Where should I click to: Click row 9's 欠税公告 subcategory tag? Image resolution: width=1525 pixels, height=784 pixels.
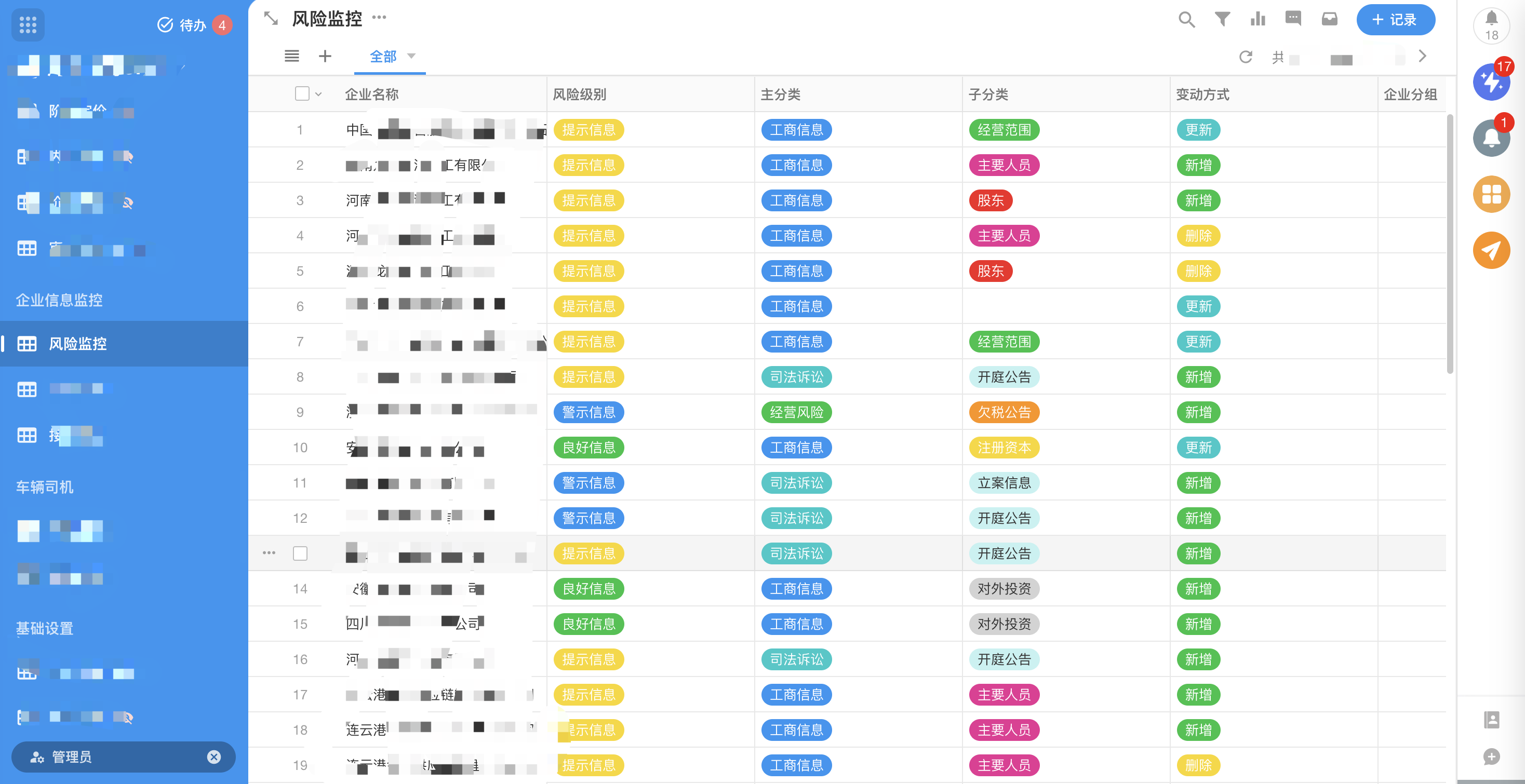point(1004,412)
